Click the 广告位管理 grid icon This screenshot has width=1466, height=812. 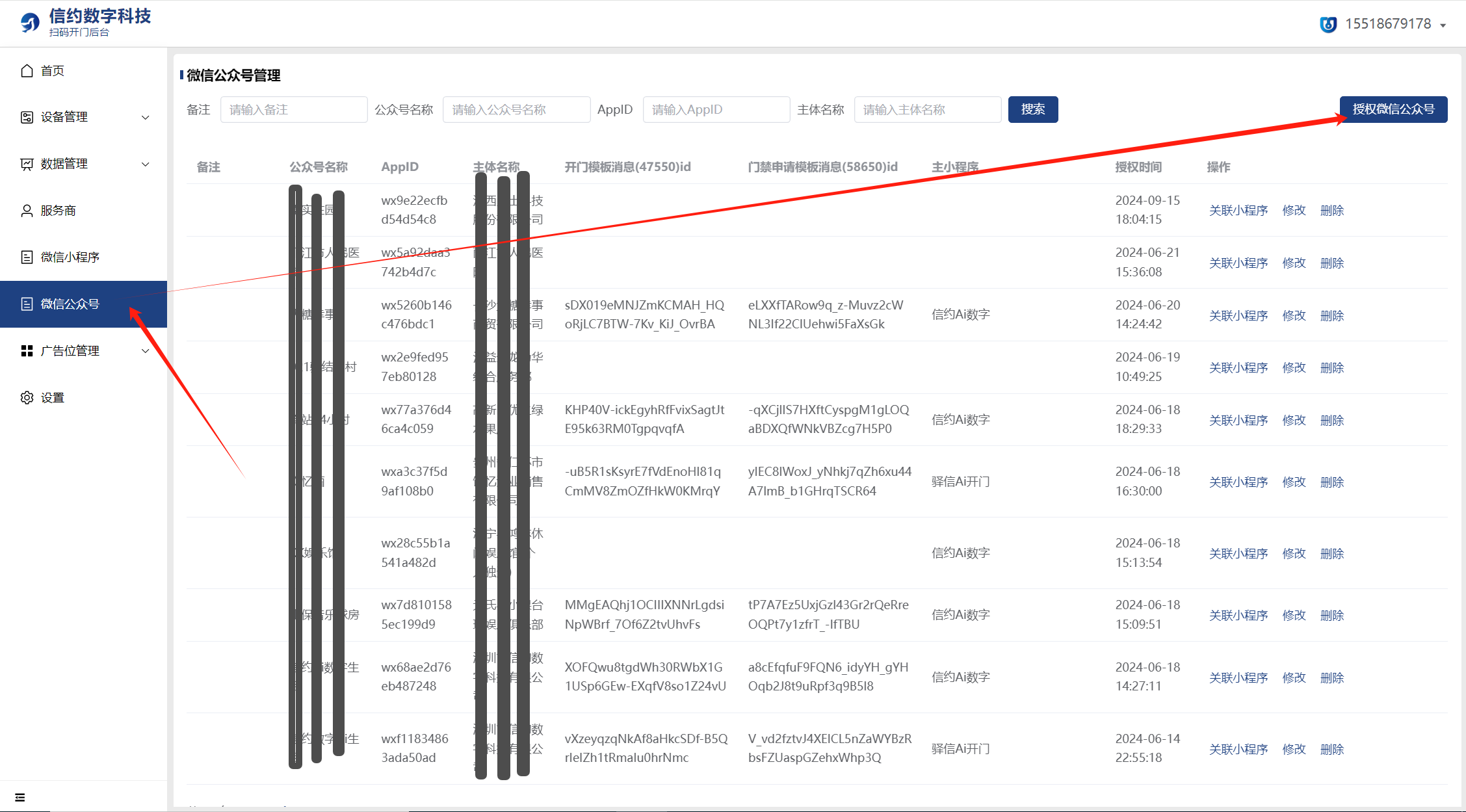point(27,351)
